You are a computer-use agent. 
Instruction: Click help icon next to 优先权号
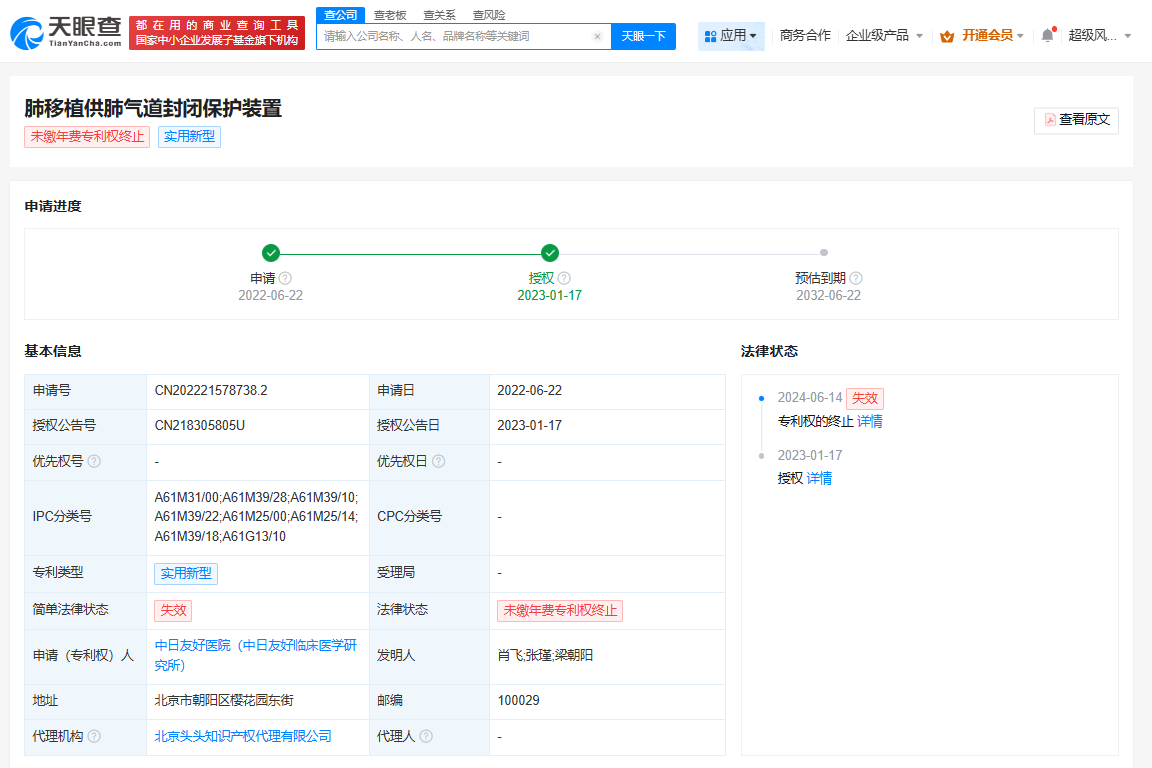pos(93,462)
